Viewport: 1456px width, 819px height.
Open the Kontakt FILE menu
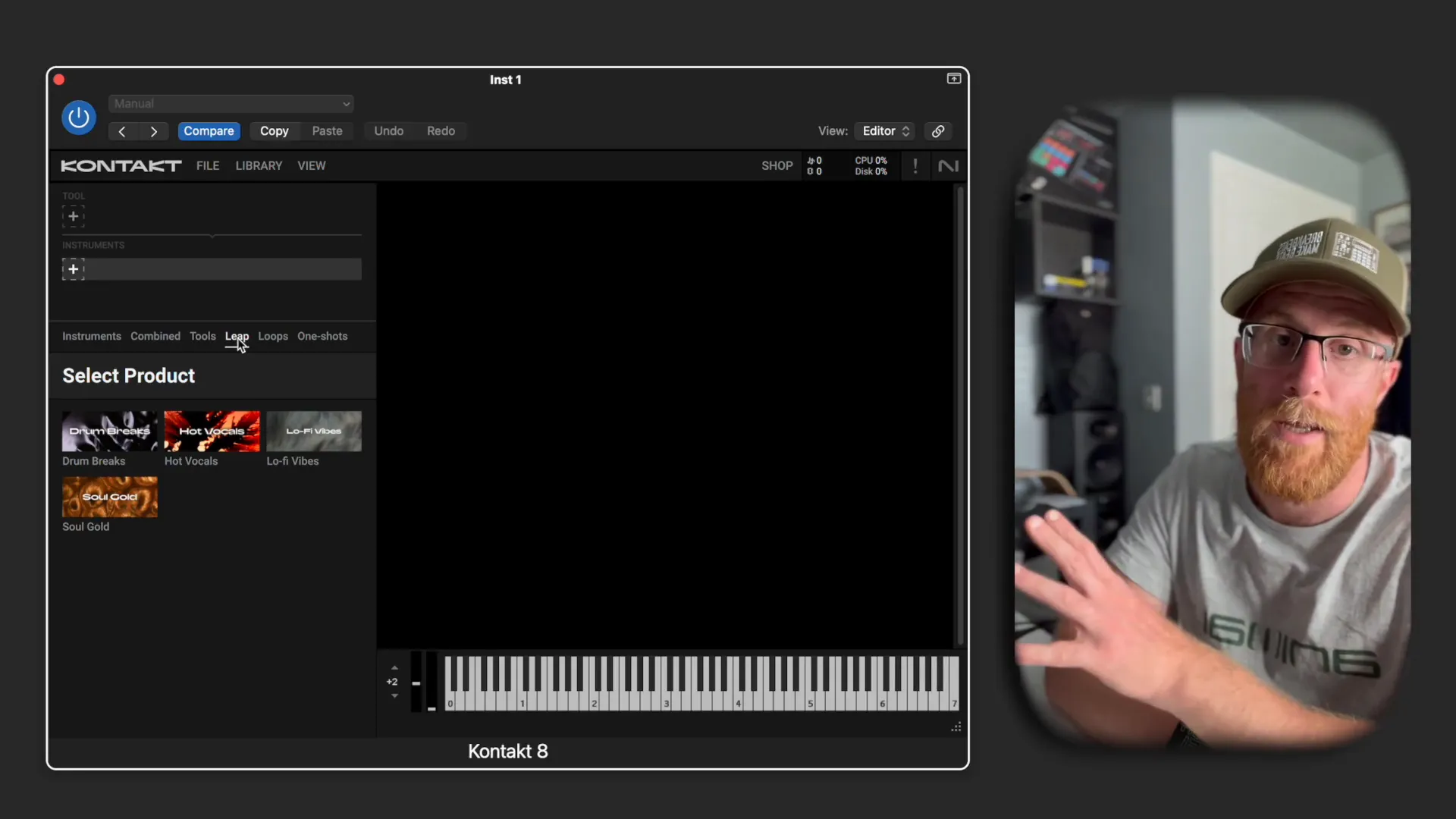click(208, 166)
